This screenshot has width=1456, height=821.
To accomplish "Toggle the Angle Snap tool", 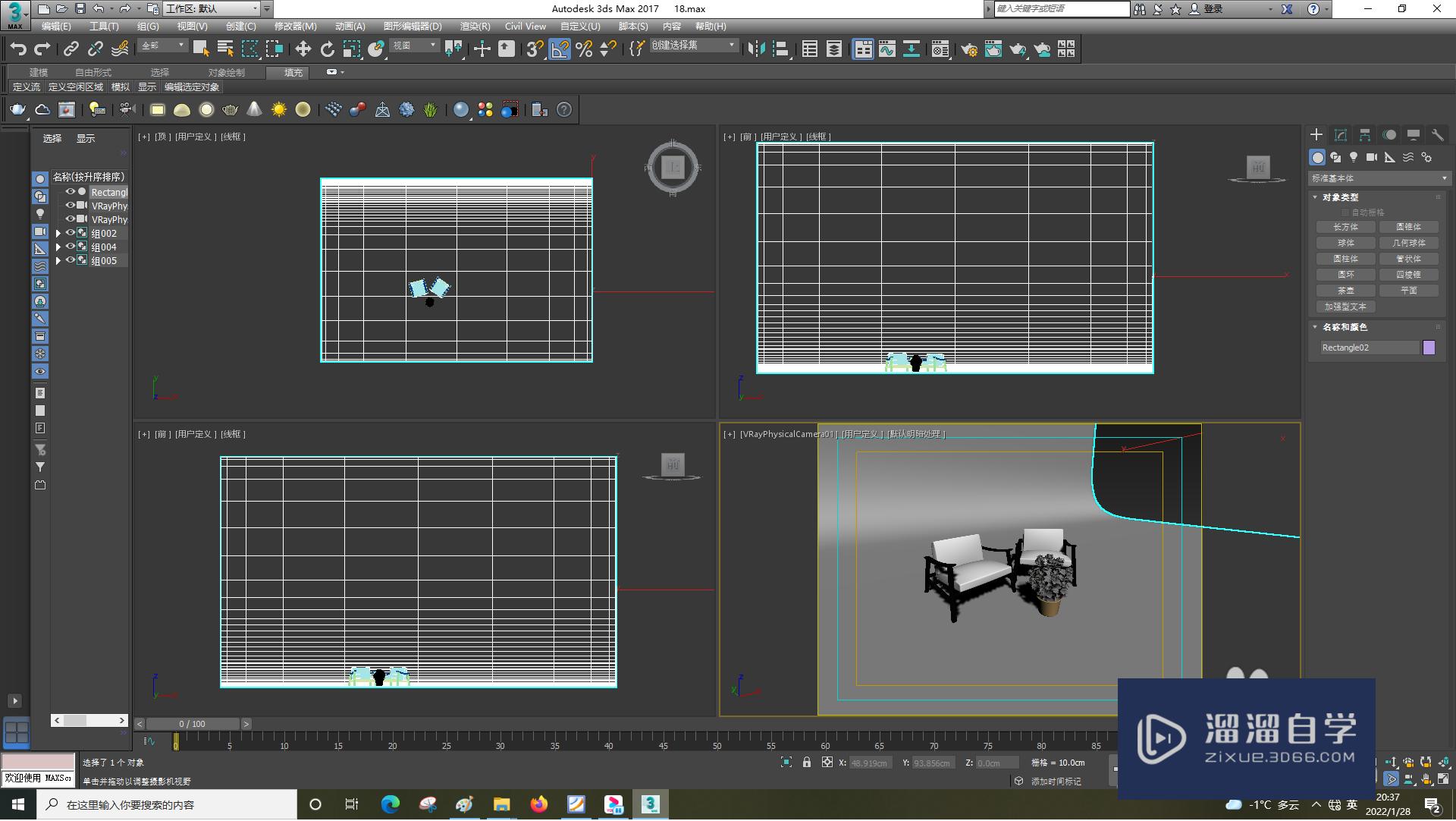I will point(560,49).
